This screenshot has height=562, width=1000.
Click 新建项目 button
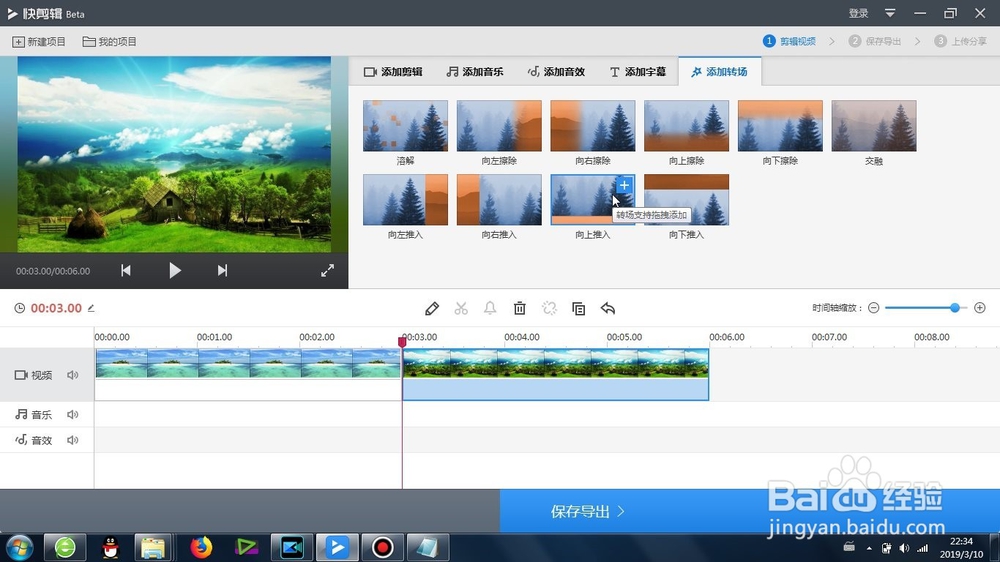(39, 41)
